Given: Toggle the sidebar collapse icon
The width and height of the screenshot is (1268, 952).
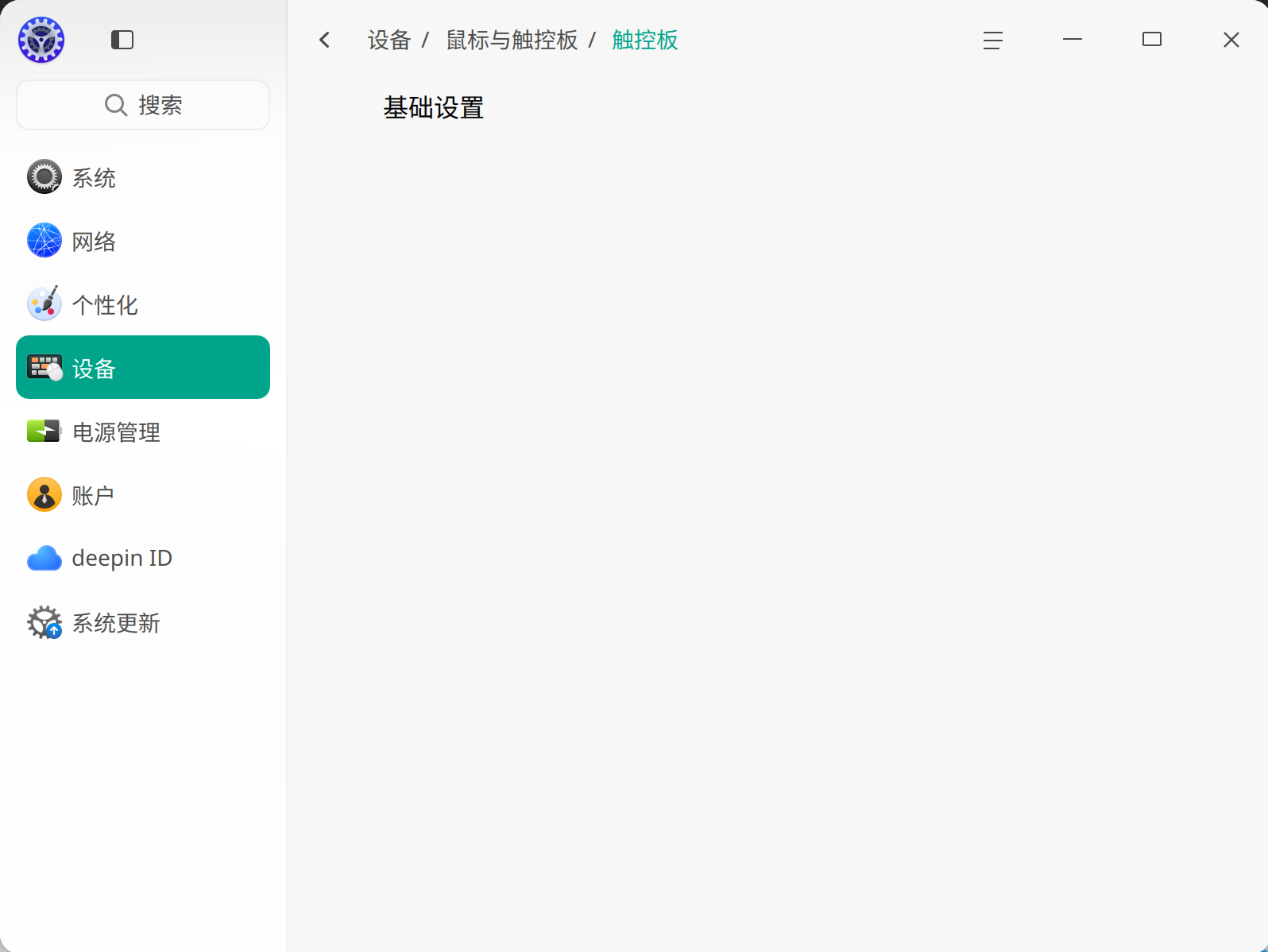Looking at the screenshot, I should point(122,40).
